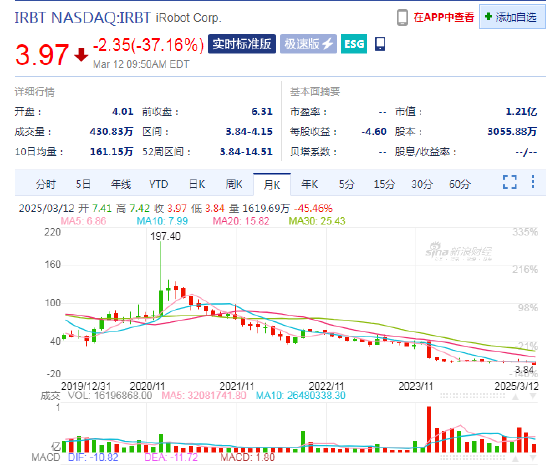550x465 pixels.
Task: Click the 股本 value 3055.88万
Action: tap(512, 132)
